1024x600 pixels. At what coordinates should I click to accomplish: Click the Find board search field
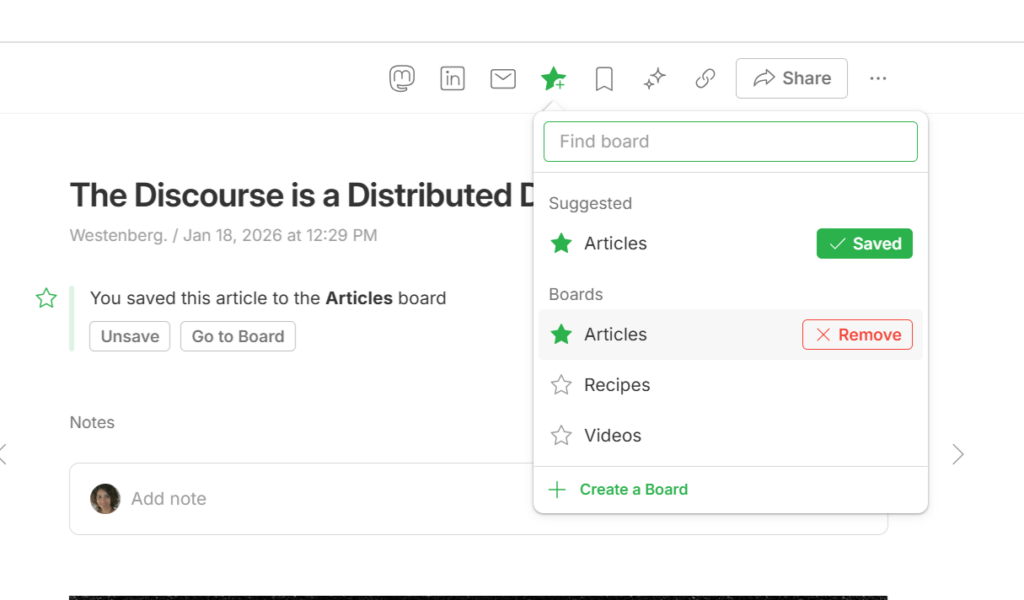click(730, 141)
